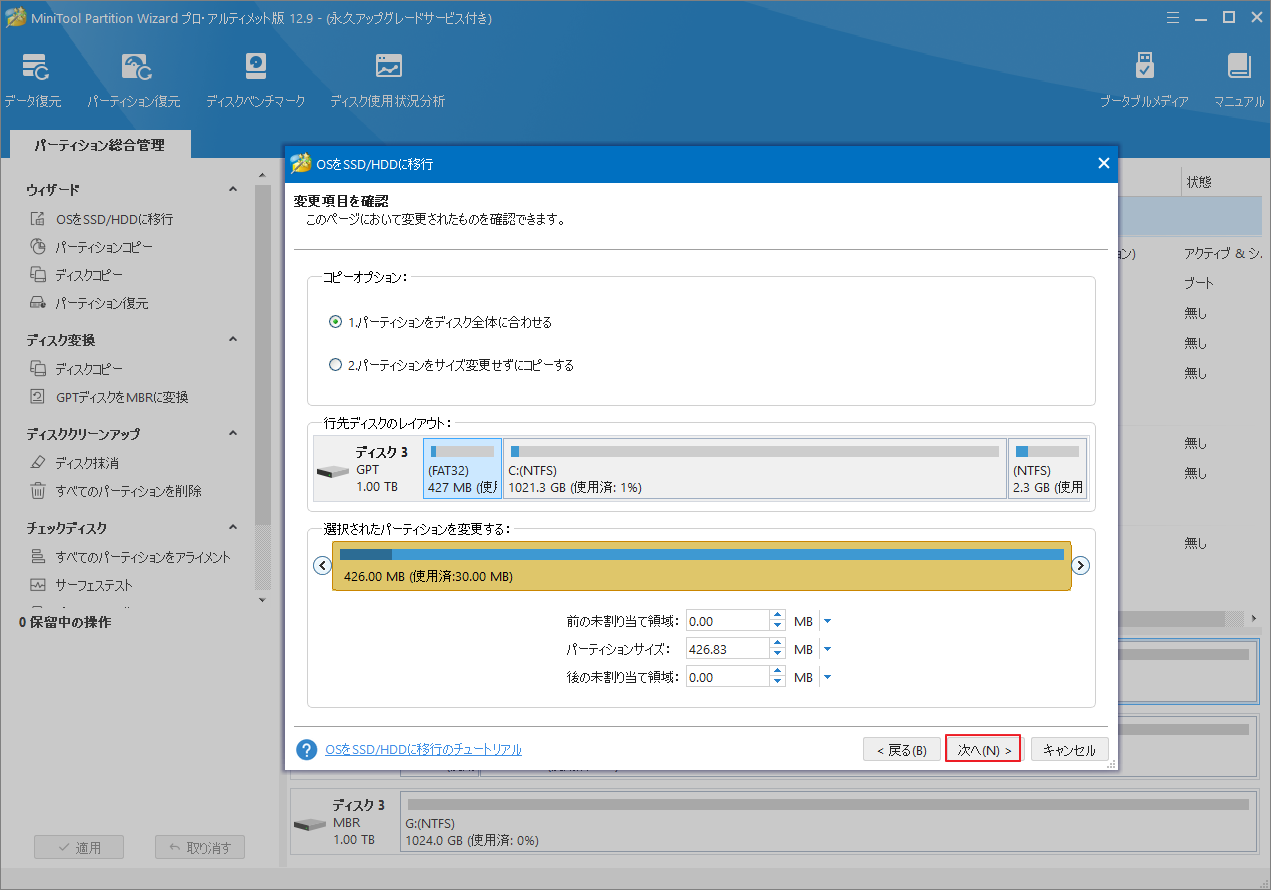Switch to パーティション総合管理 tab

99,145
